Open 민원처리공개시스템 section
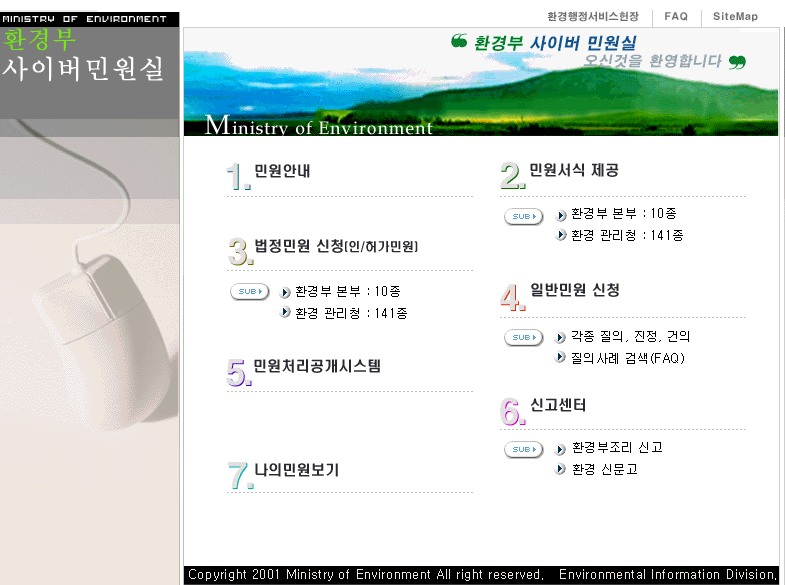This screenshot has width=785, height=585. [x=317, y=366]
